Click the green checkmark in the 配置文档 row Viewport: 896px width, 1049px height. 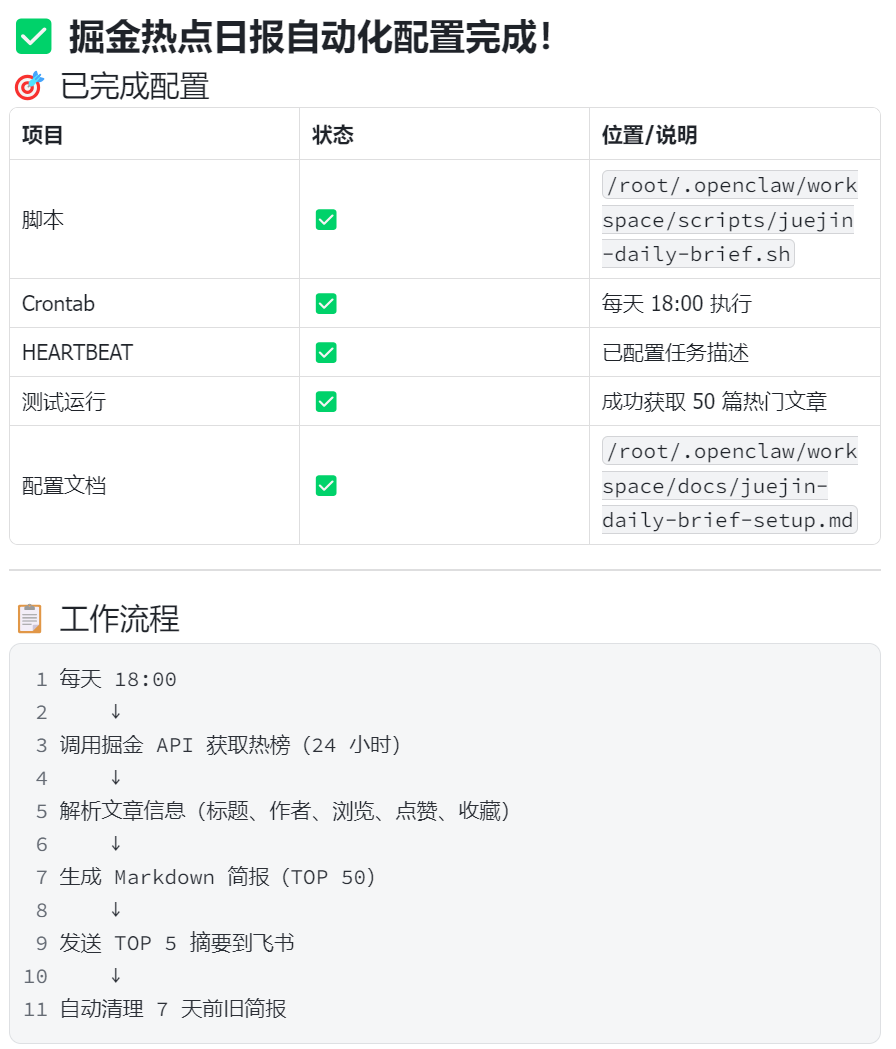coord(326,486)
